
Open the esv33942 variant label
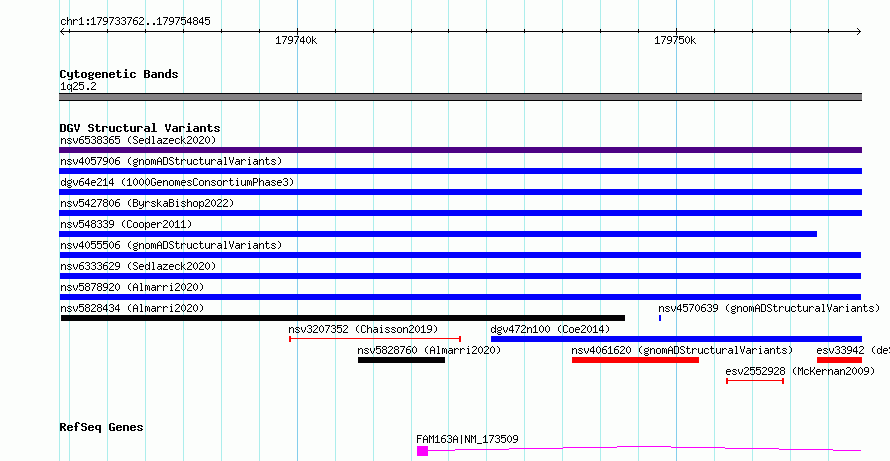point(853,350)
